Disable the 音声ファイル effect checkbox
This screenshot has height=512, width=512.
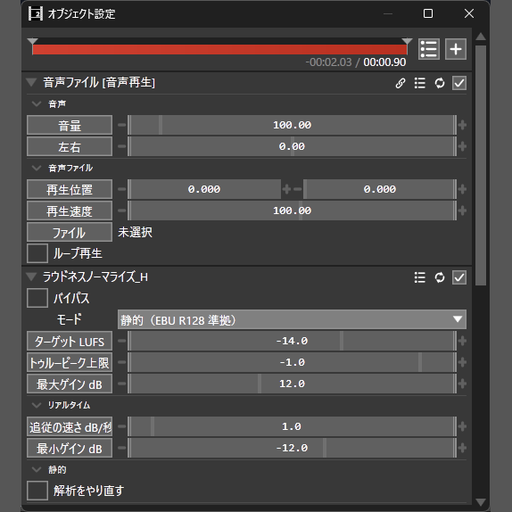pos(459,83)
